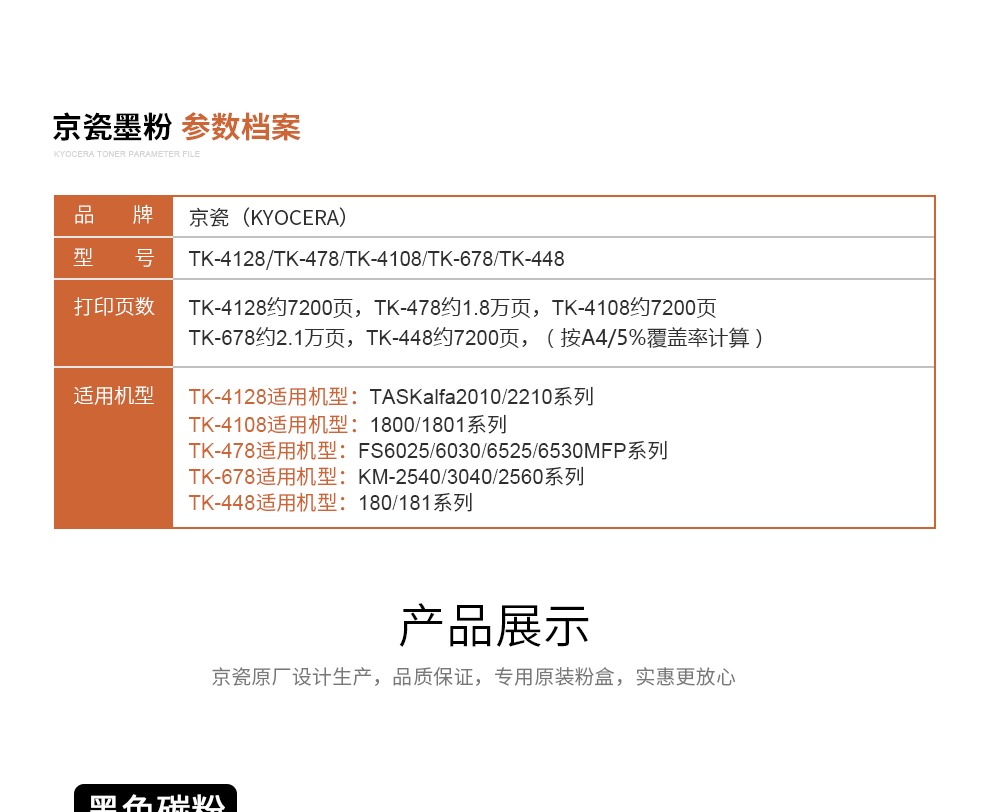Click the 产品展示 section heading
This screenshot has height=812, width=990.
[495, 626]
